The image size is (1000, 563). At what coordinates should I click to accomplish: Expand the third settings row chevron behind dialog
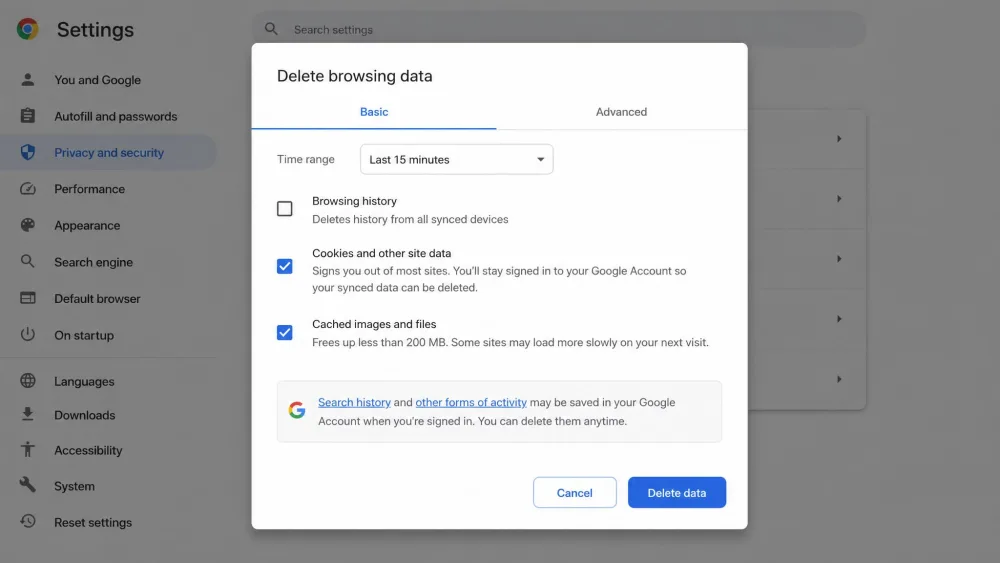839,259
